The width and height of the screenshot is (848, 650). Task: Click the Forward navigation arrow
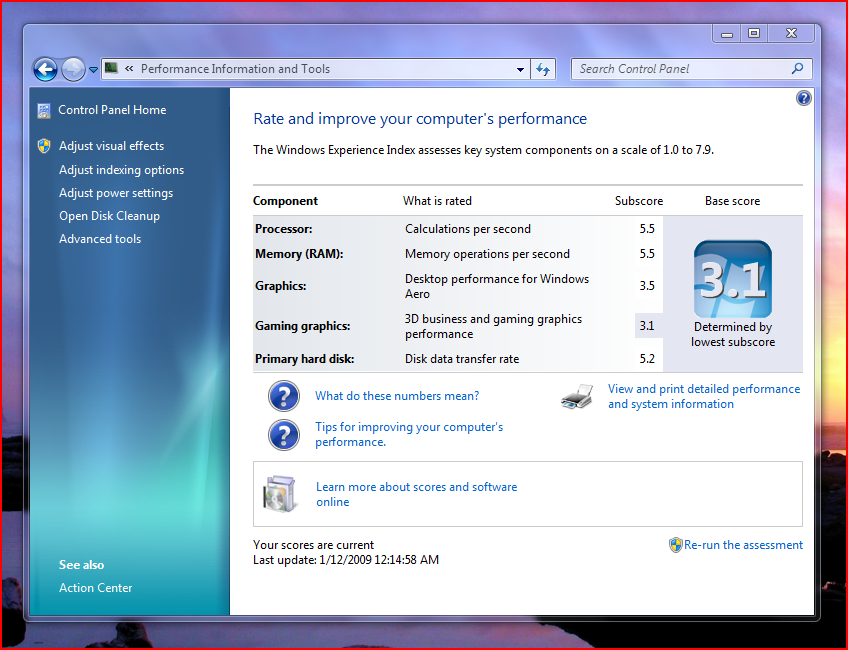[73, 69]
